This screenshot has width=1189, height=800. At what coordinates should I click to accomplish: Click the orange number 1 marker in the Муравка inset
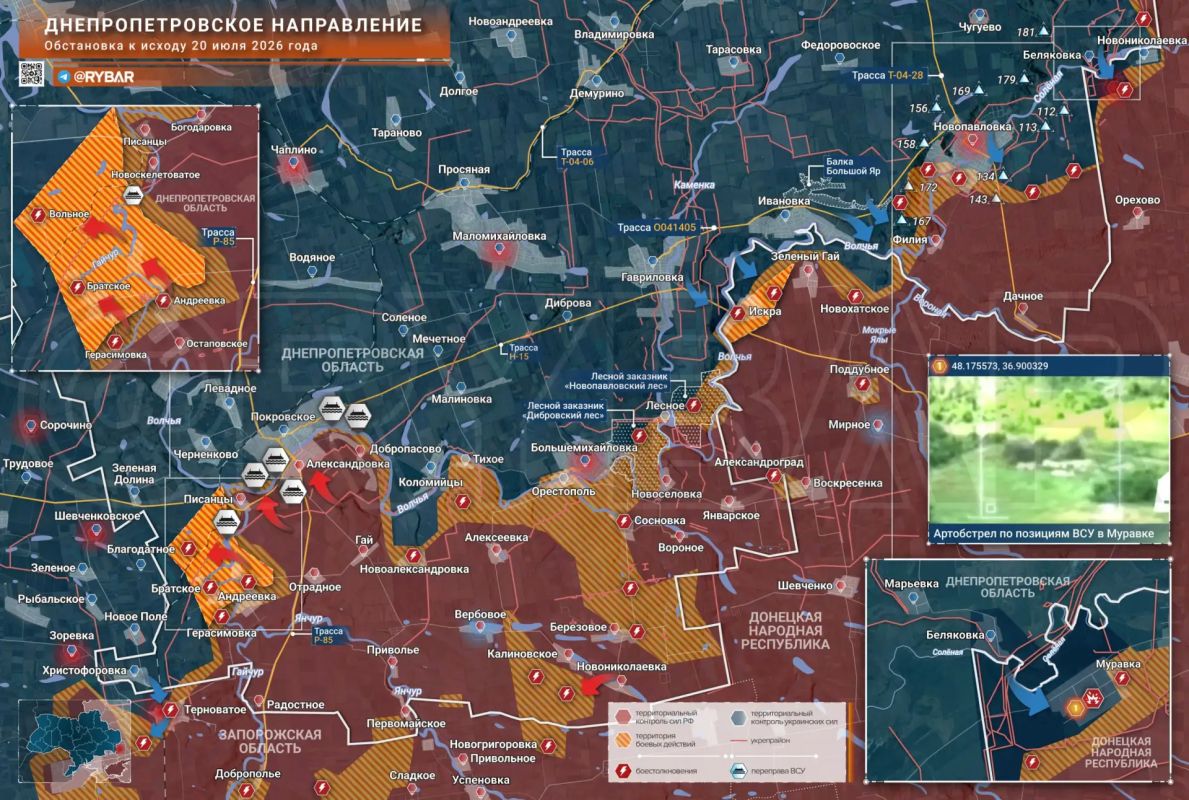tap(1075, 709)
